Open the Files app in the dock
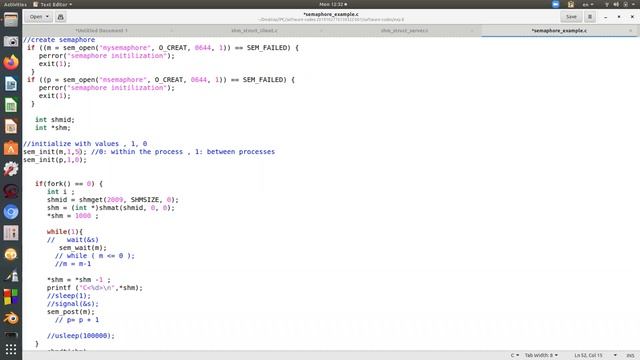 point(11,20)
